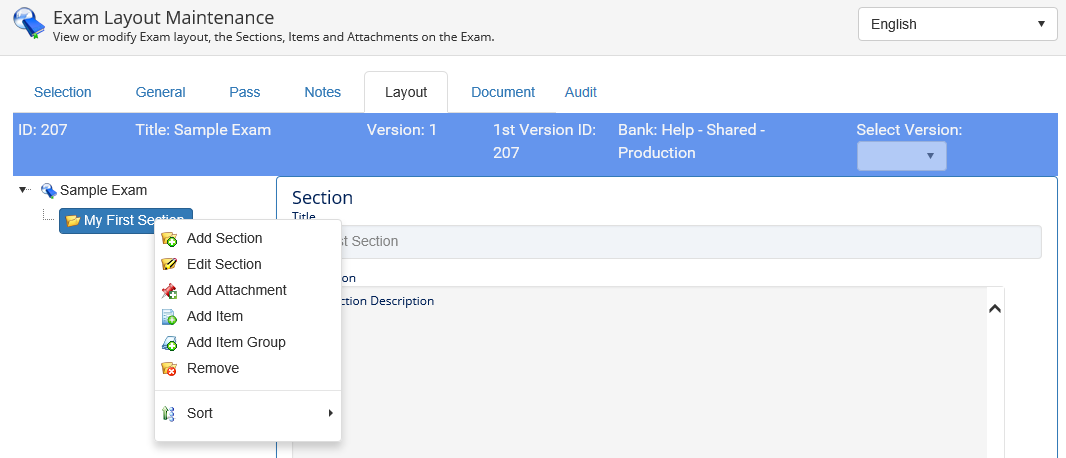Click the Sort icon in context menu
The width and height of the screenshot is (1066, 458).
pos(169,414)
